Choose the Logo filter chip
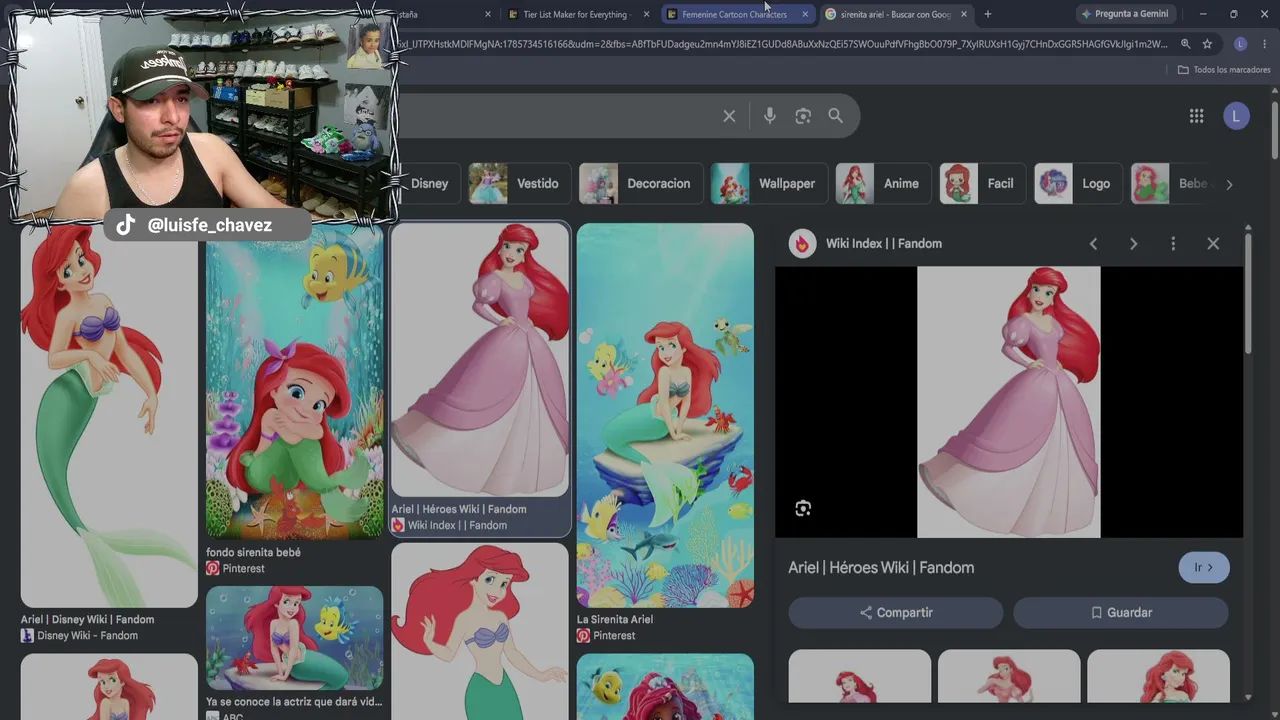 (1078, 184)
